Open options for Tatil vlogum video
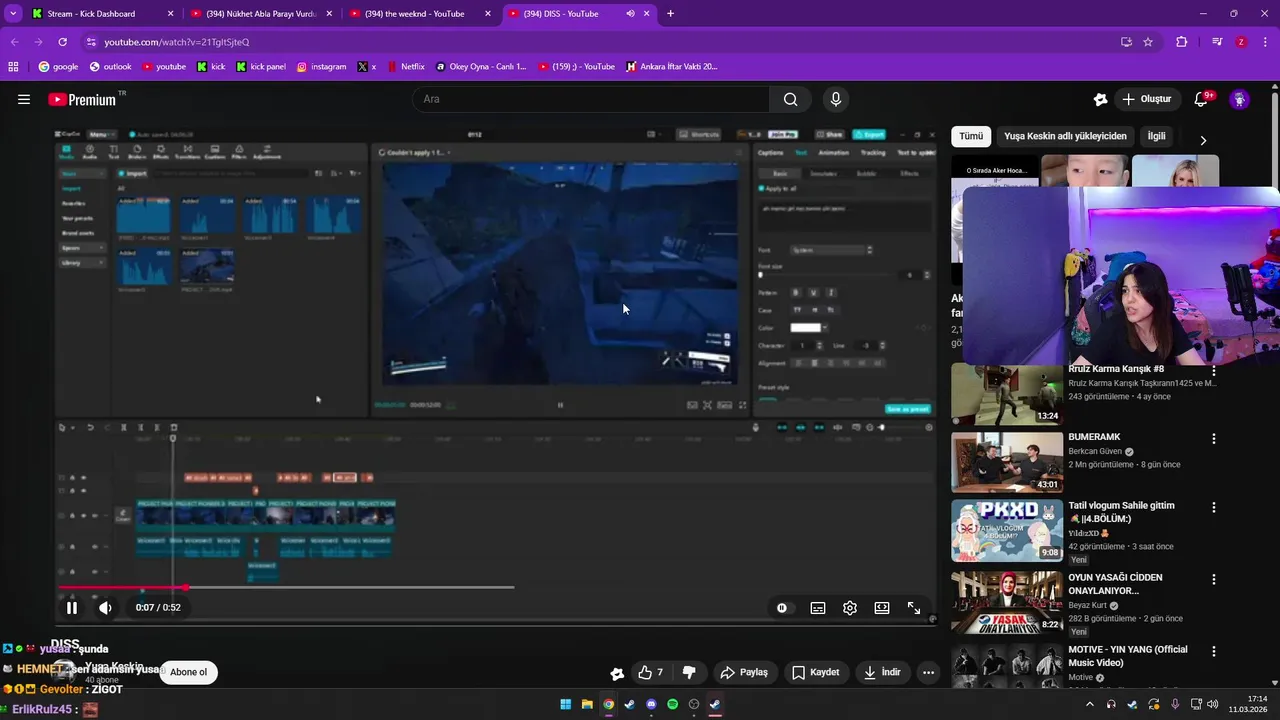The width and height of the screenshot is (1280, 720). [x=1214, y=507]
